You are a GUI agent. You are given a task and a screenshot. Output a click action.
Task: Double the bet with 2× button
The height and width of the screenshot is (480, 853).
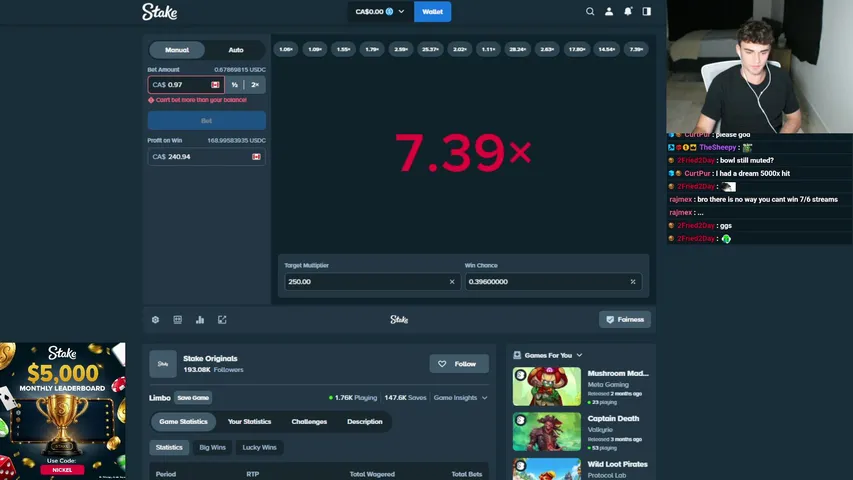[x=255, y=85]
